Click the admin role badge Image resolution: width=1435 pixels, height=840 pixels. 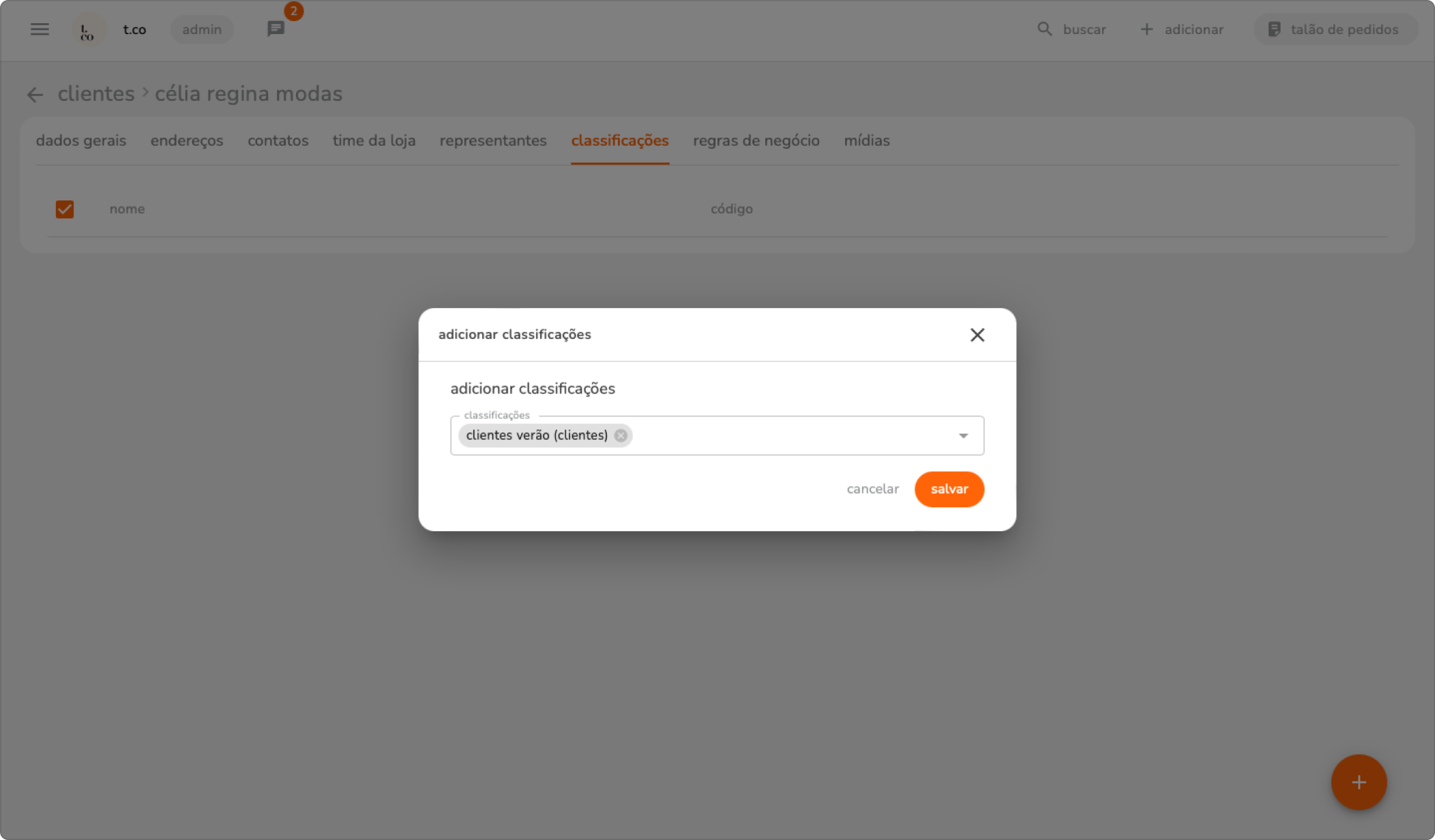click(202, 29)
